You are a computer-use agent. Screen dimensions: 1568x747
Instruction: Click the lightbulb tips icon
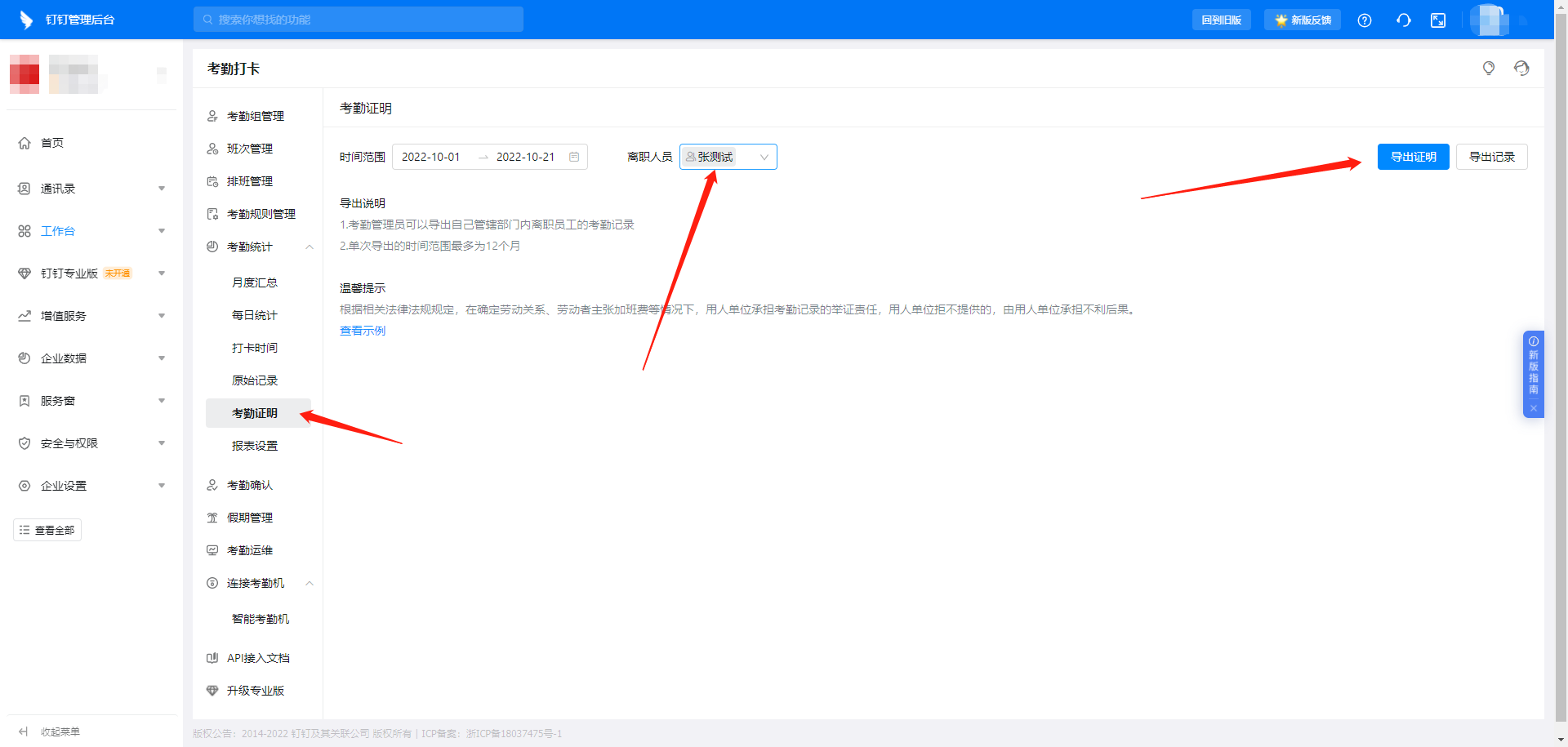coord(1488,69)
